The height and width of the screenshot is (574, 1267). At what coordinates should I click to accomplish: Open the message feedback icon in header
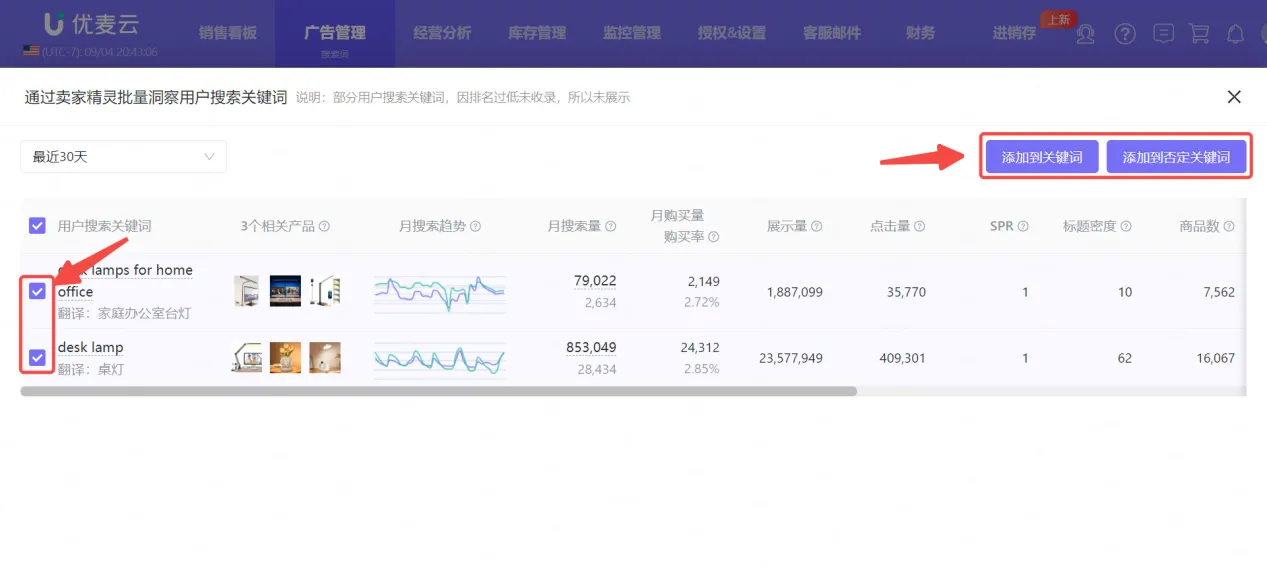pos(1163,34)
